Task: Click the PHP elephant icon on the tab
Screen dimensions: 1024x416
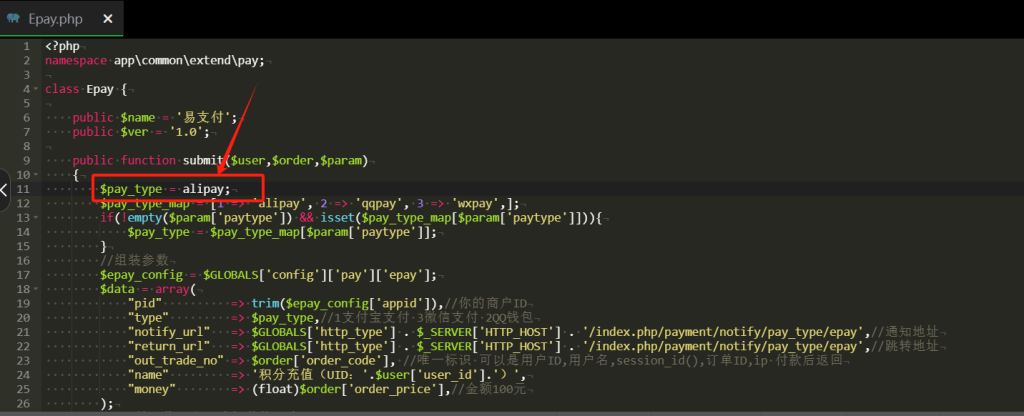Action: [x=13, y=17]
